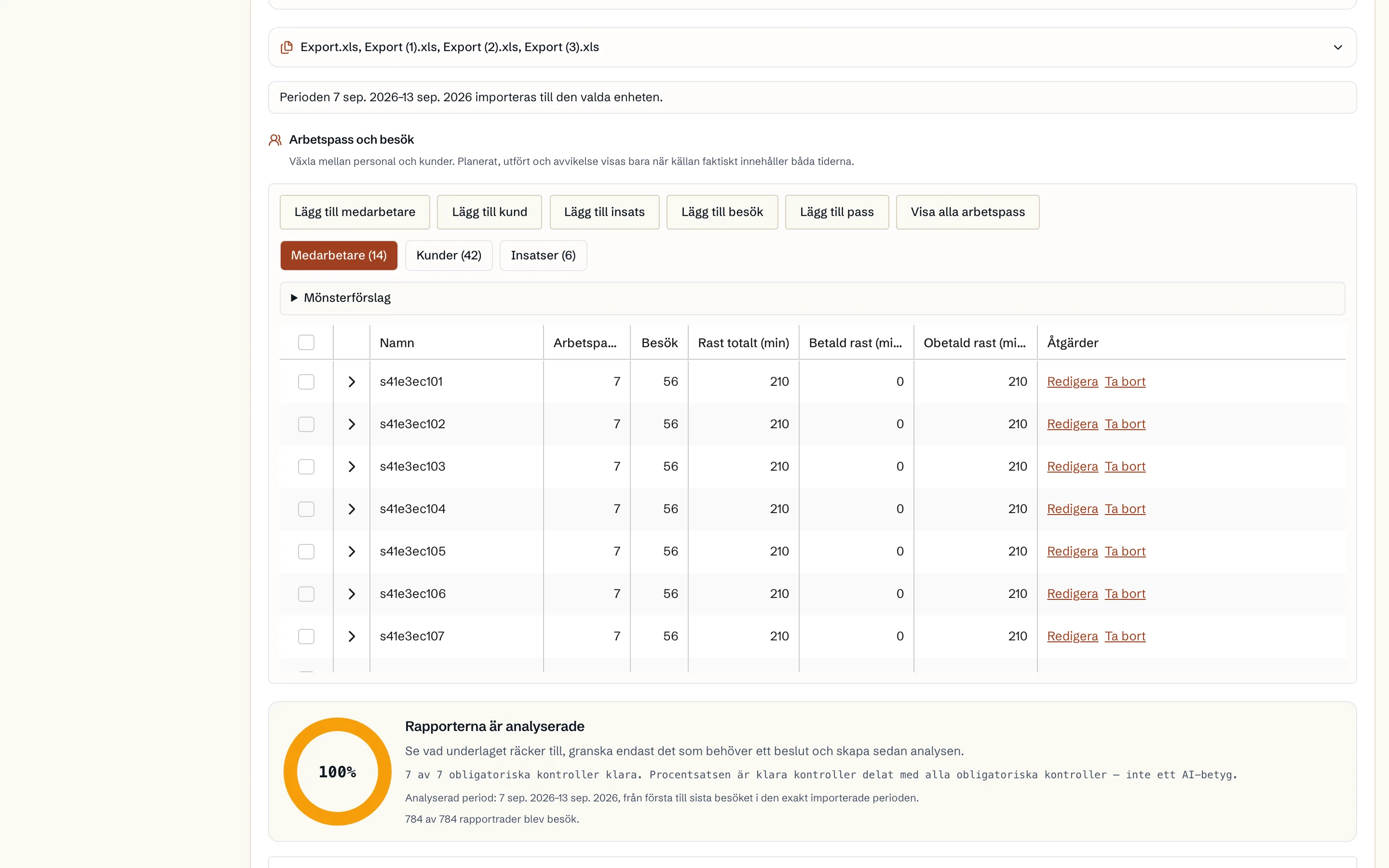Check the box for s41e3ec104
Screen dimensions: 1389x868
(306, 509)
